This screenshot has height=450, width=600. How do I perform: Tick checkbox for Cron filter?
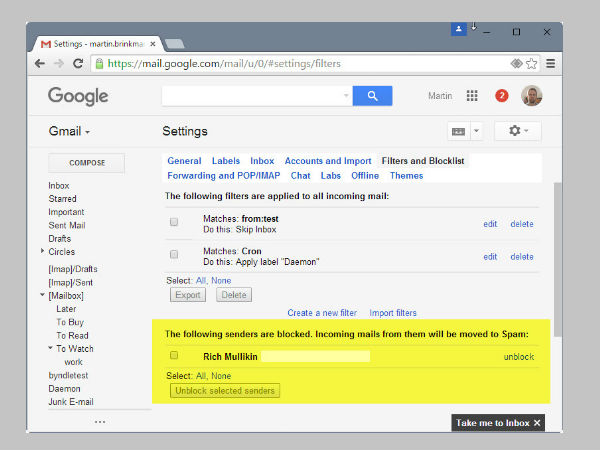click(174, 254)
